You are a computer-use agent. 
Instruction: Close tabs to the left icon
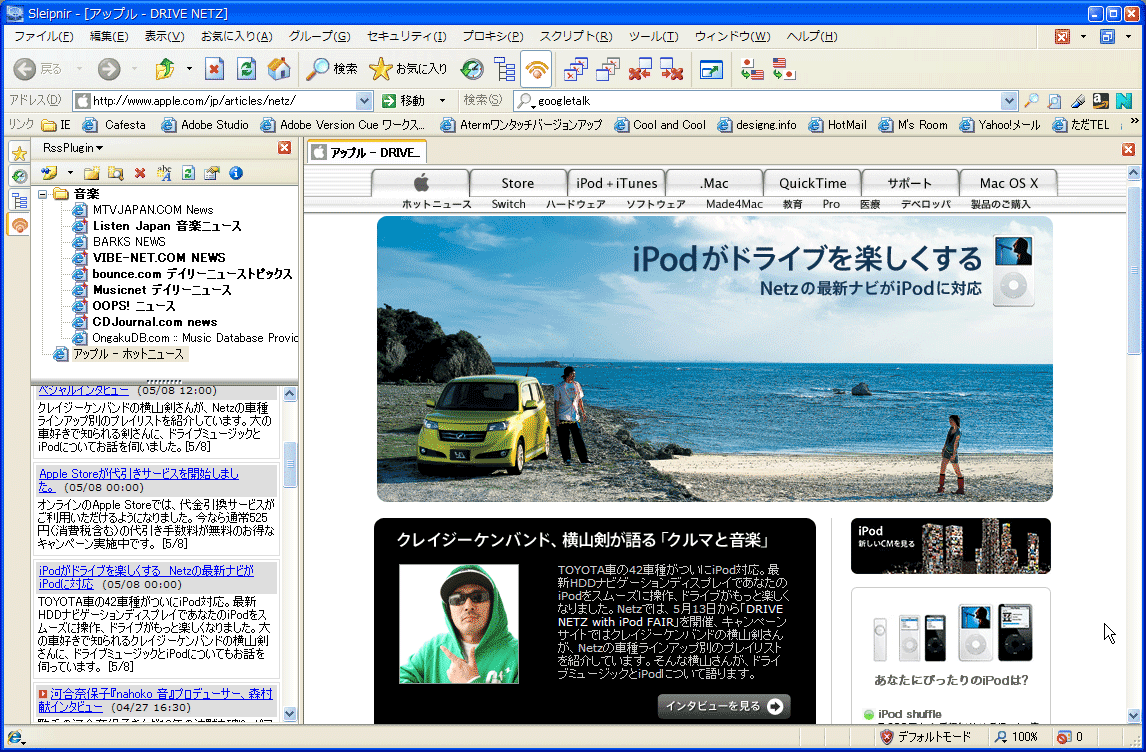pos(640,69)
